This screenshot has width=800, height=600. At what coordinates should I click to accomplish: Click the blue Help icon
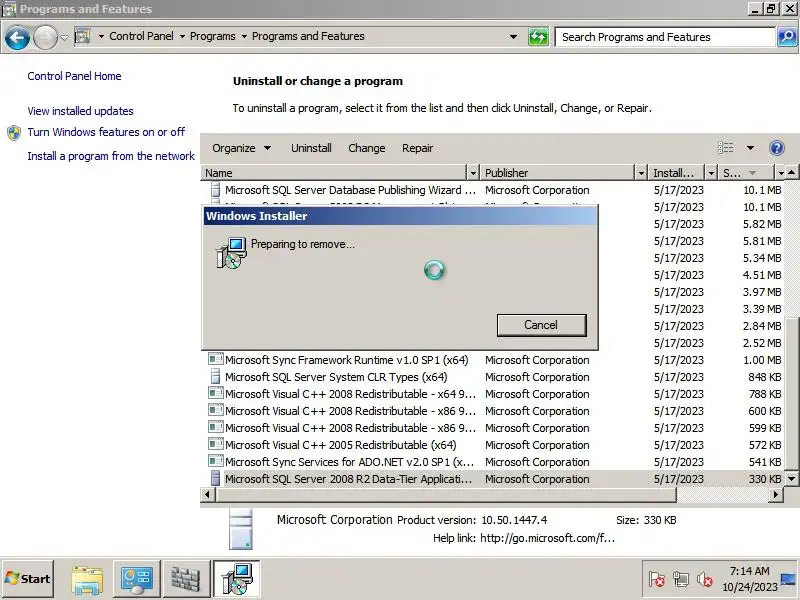tap(777, 148)
